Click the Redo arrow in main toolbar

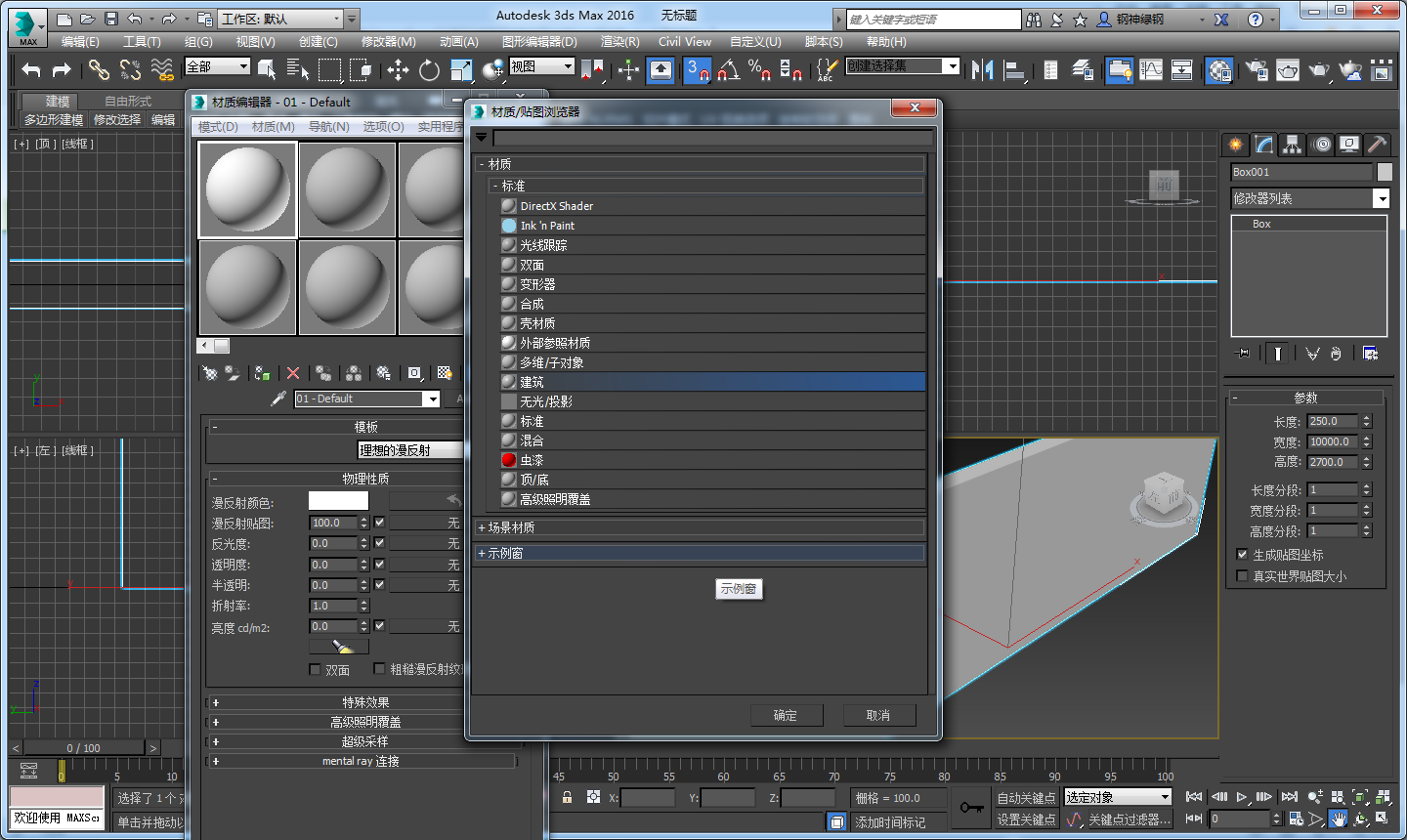pyautogui.click(x=62, y=69)
